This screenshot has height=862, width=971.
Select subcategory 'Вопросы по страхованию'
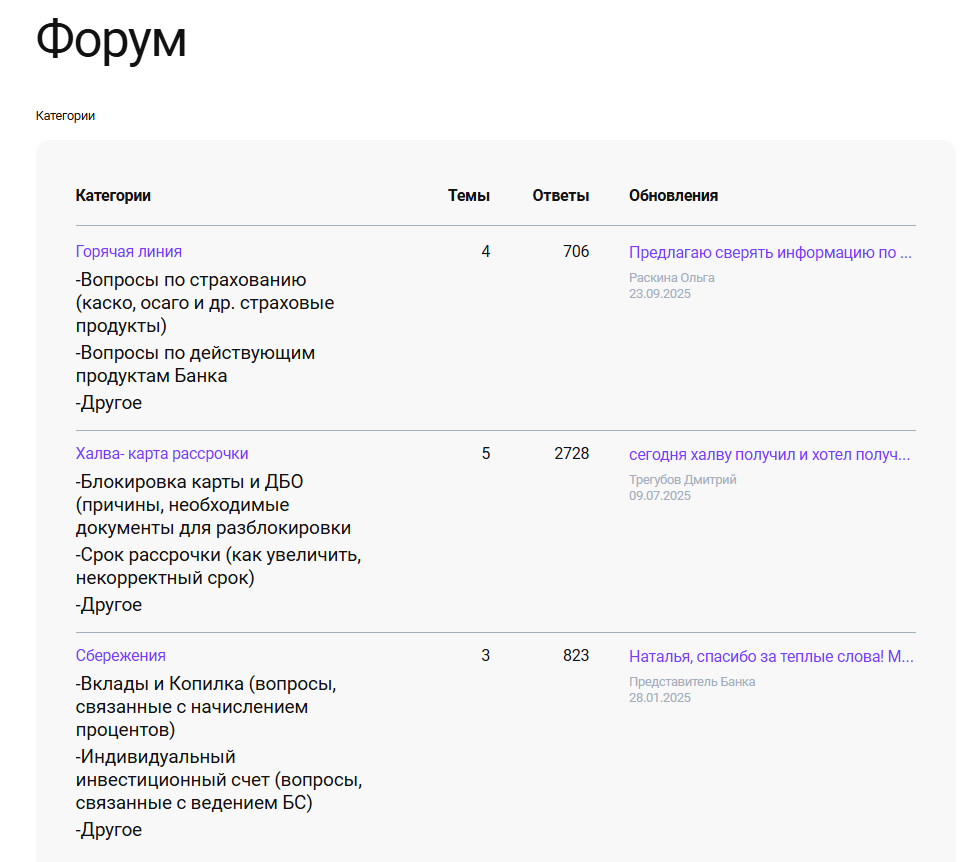pos(204,302)
